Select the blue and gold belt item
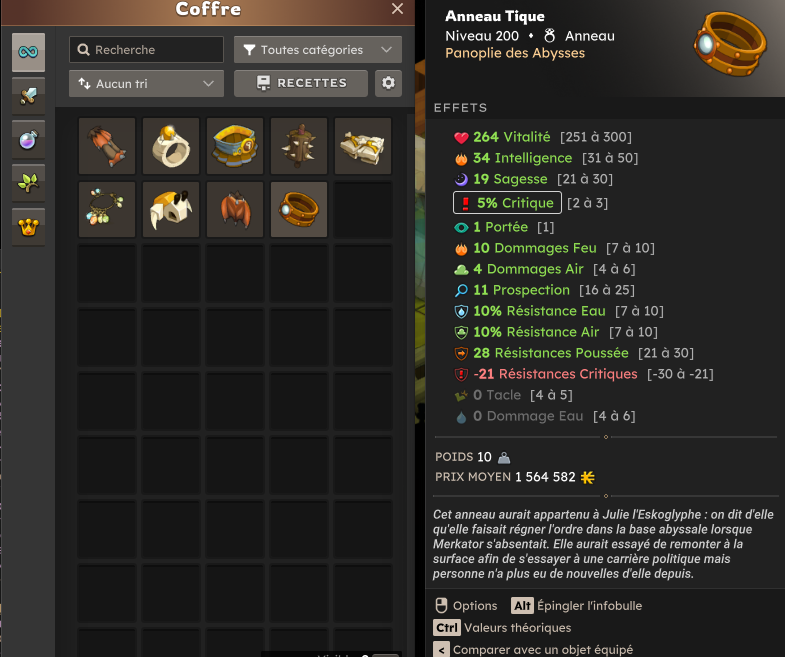 pos(235,146)
